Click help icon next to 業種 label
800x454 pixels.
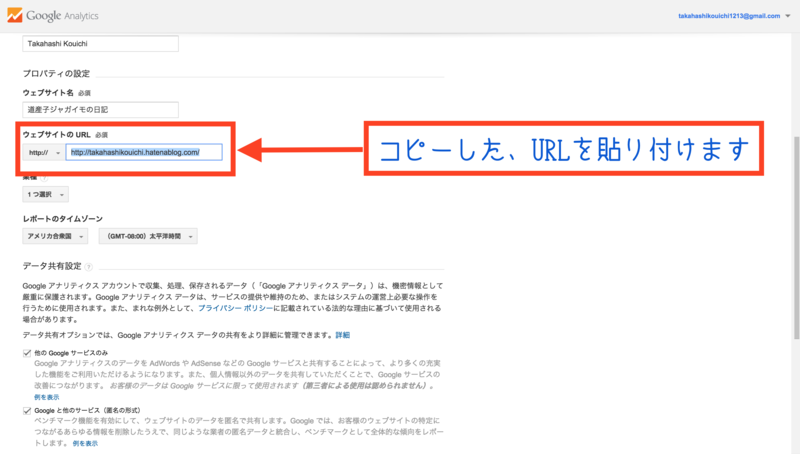click(x=44, y=178)
